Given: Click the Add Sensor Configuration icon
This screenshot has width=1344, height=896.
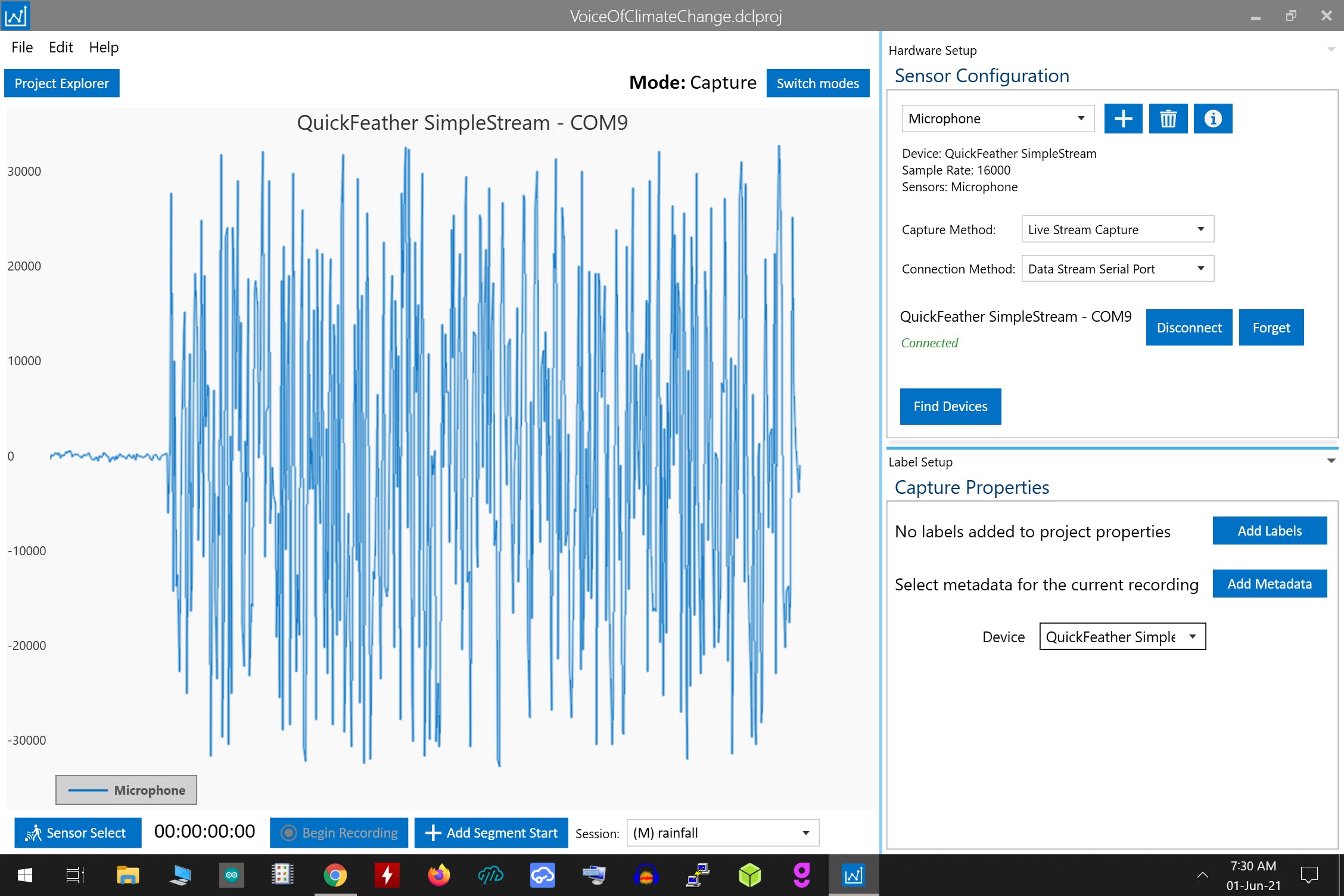Looking at the screenshot, I should click(x=1122, y=119).
